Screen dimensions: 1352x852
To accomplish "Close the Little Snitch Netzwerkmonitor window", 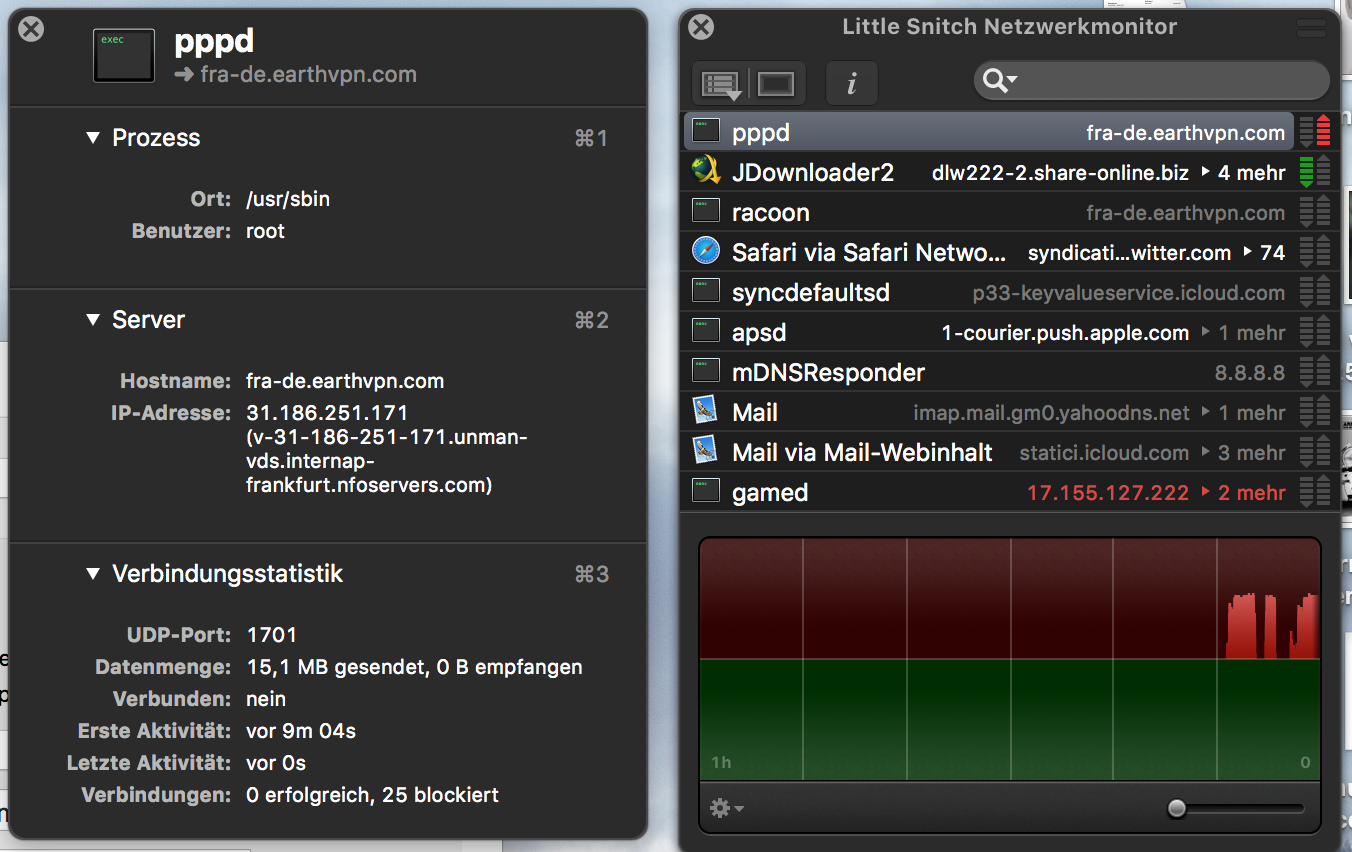I will click(702, 27).
